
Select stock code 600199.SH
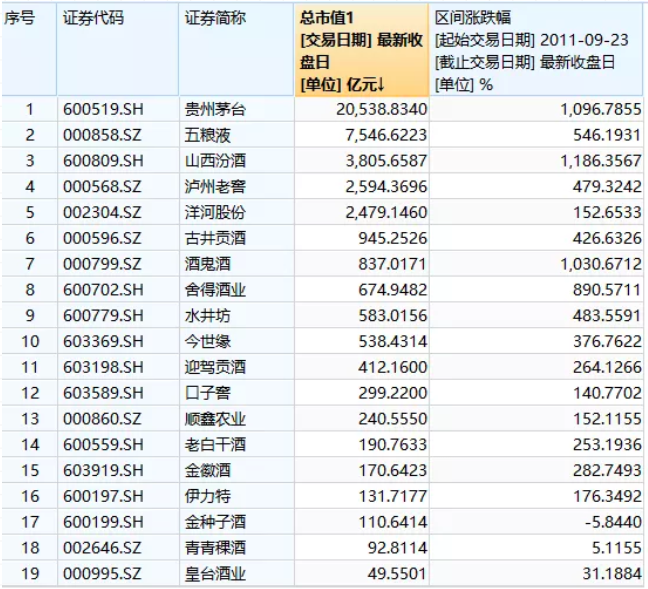103,522
